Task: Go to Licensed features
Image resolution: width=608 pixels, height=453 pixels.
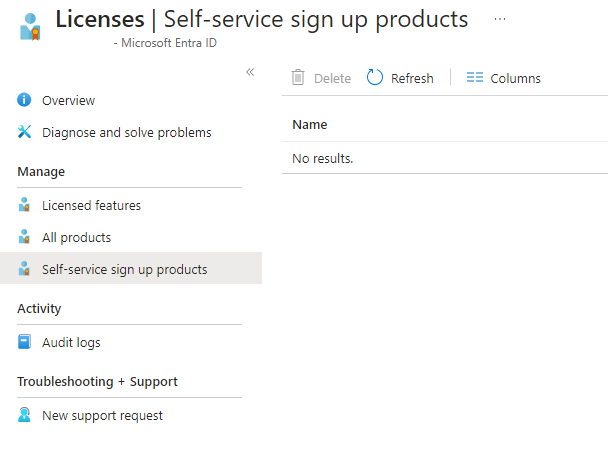Action: pyautogui.click(x=91, y=205)
